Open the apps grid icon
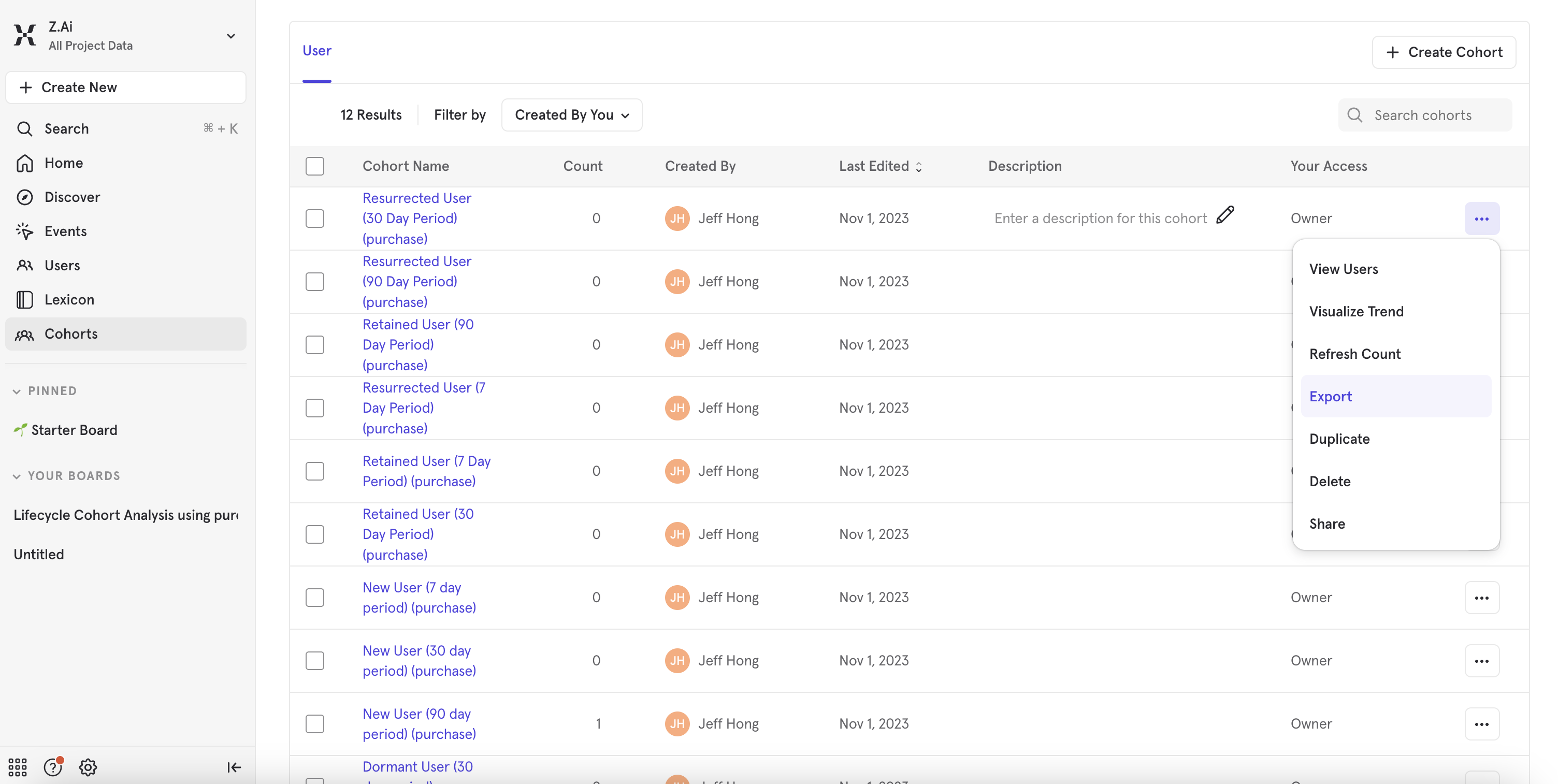This screenshot has height=784, width=1558. 18,767
